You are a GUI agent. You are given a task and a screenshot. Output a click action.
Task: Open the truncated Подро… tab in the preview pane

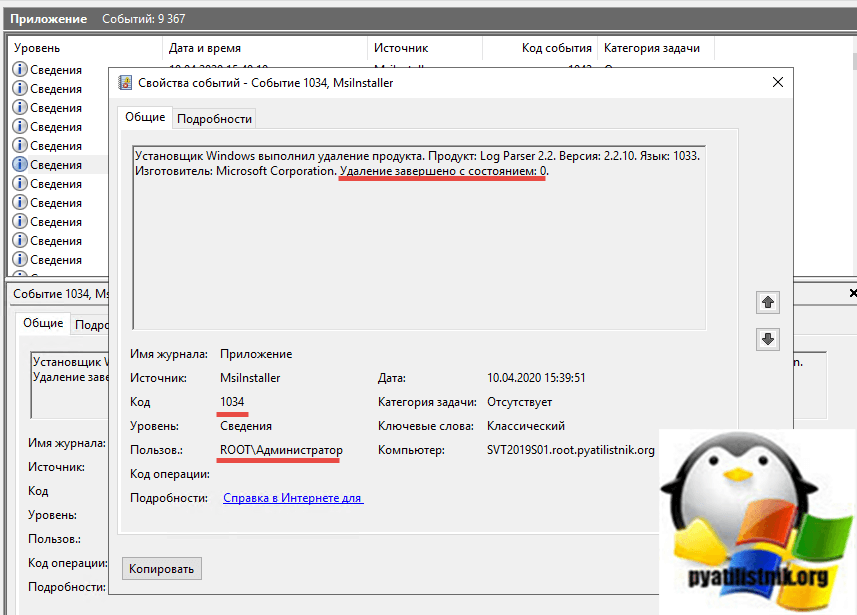[x=91, y=324]
